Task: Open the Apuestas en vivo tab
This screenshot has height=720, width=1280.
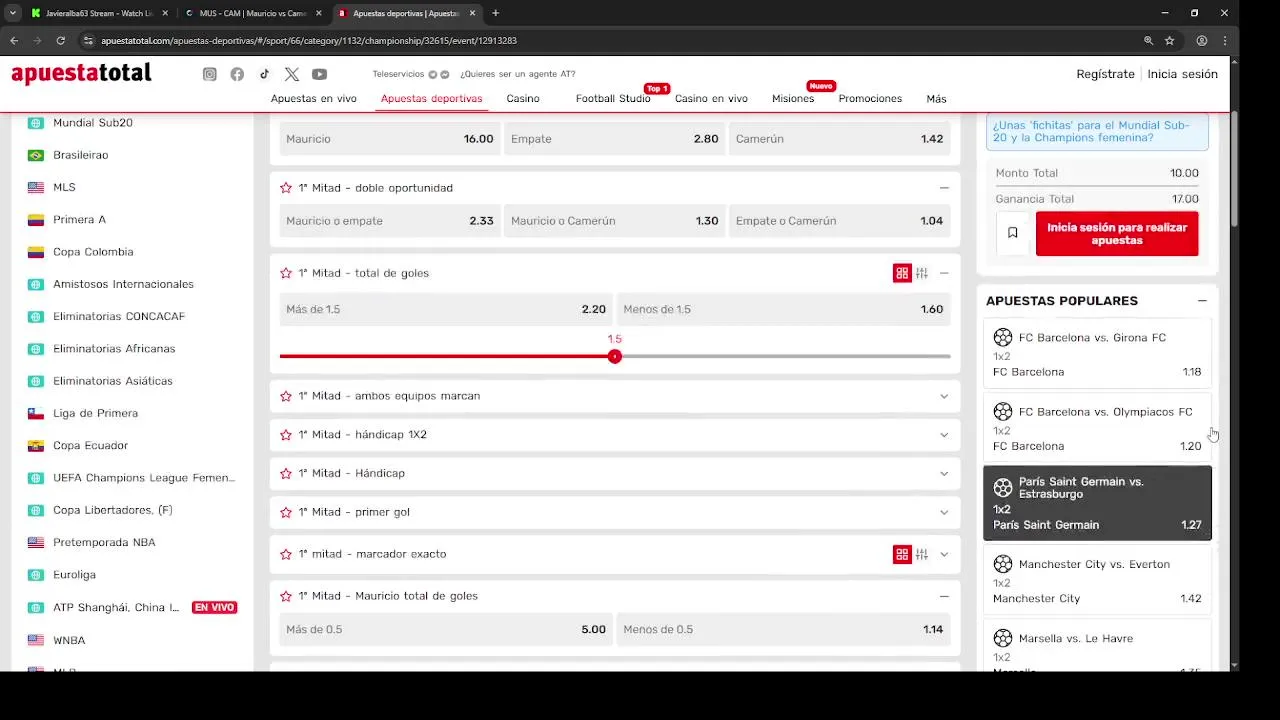Action: click(x=314, y=99)
